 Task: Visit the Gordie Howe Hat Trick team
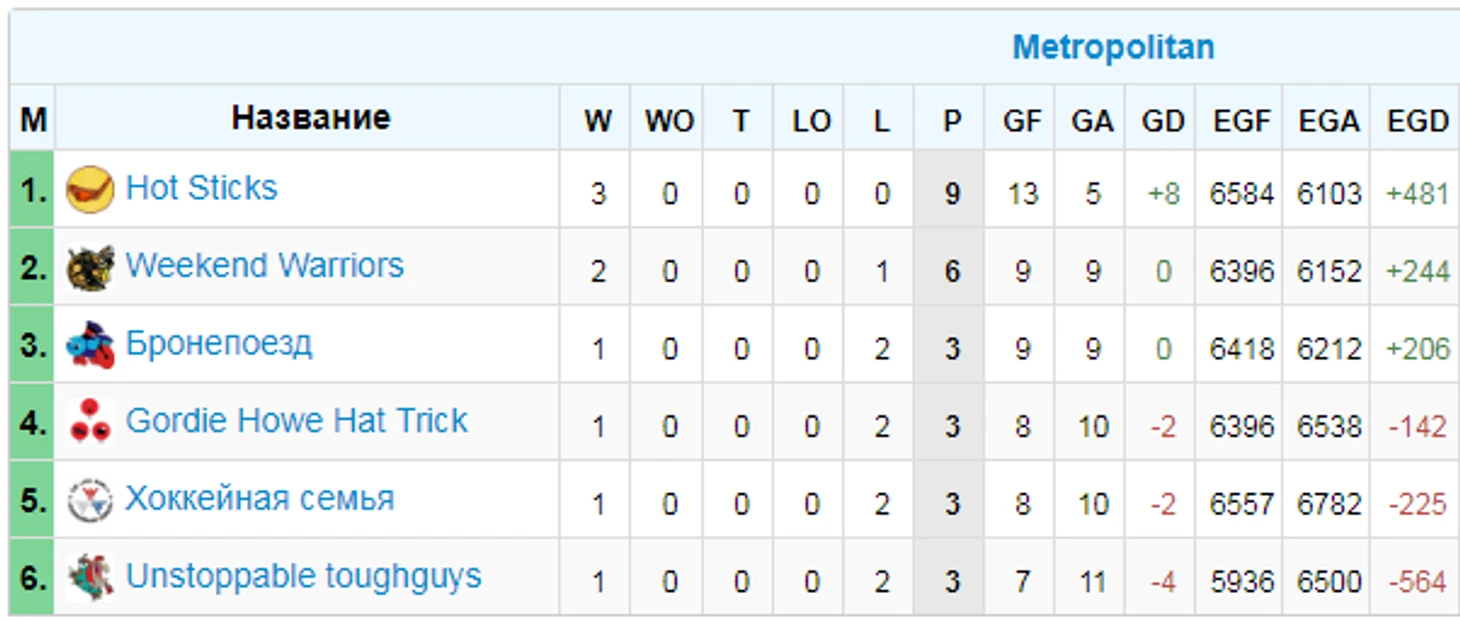pos(297,421)
